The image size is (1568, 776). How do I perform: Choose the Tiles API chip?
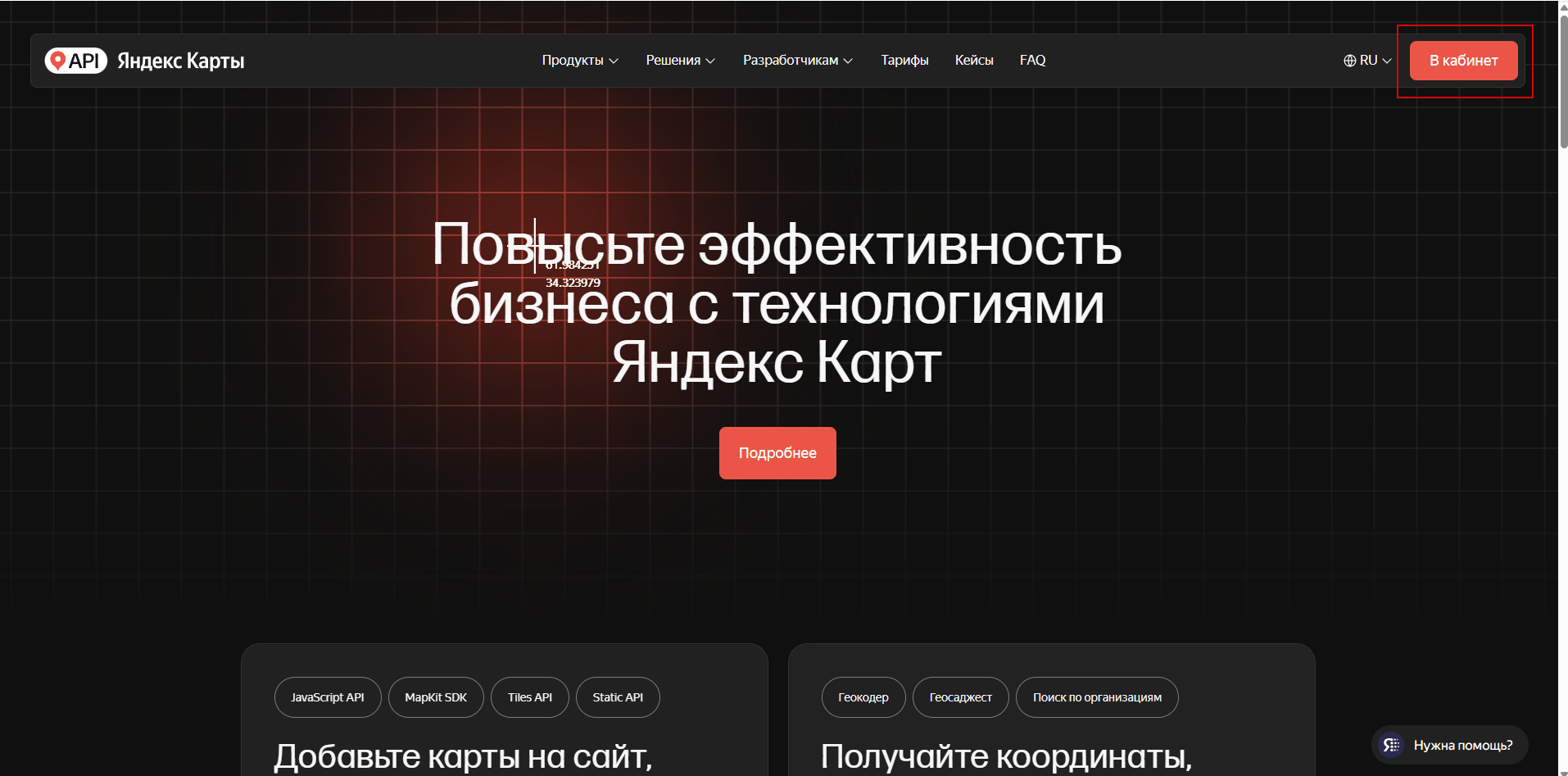coord(530,697)
